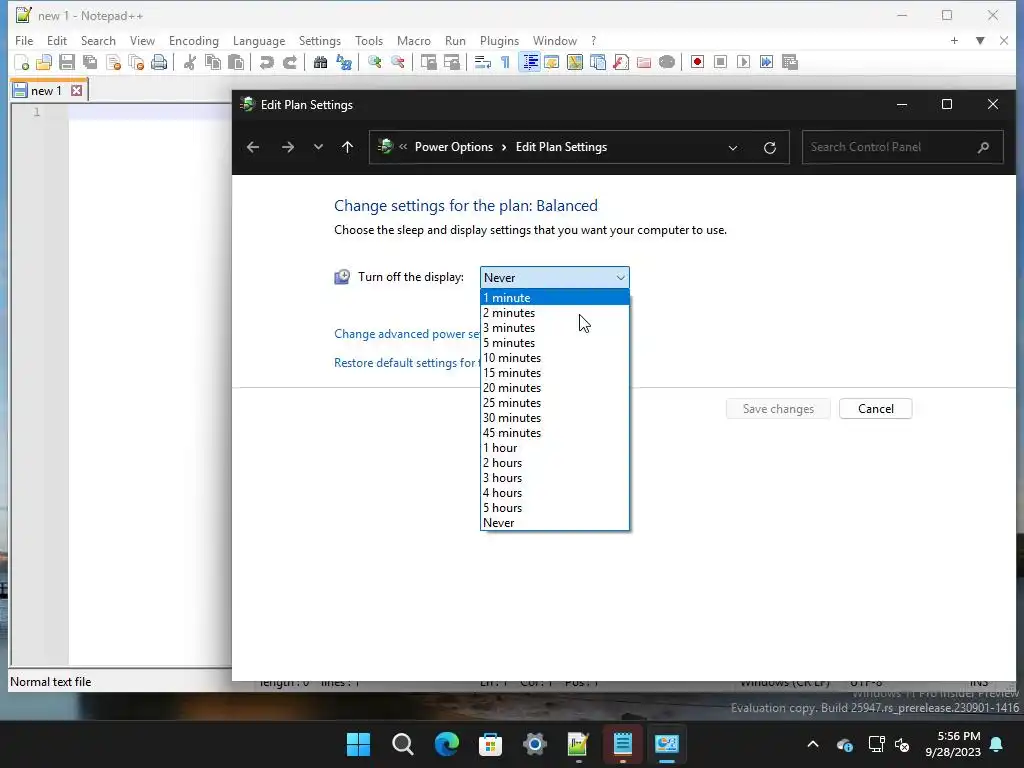The image size is (1024, 768).
Task: Refresh the Control Panel address bar
Action: 770,148
